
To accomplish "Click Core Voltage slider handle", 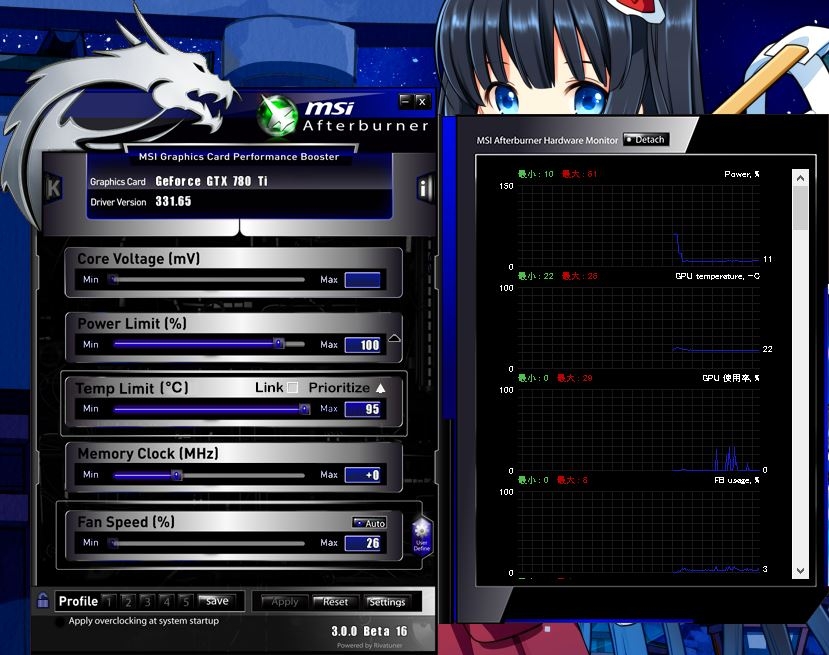I will [x=113, y=279].
